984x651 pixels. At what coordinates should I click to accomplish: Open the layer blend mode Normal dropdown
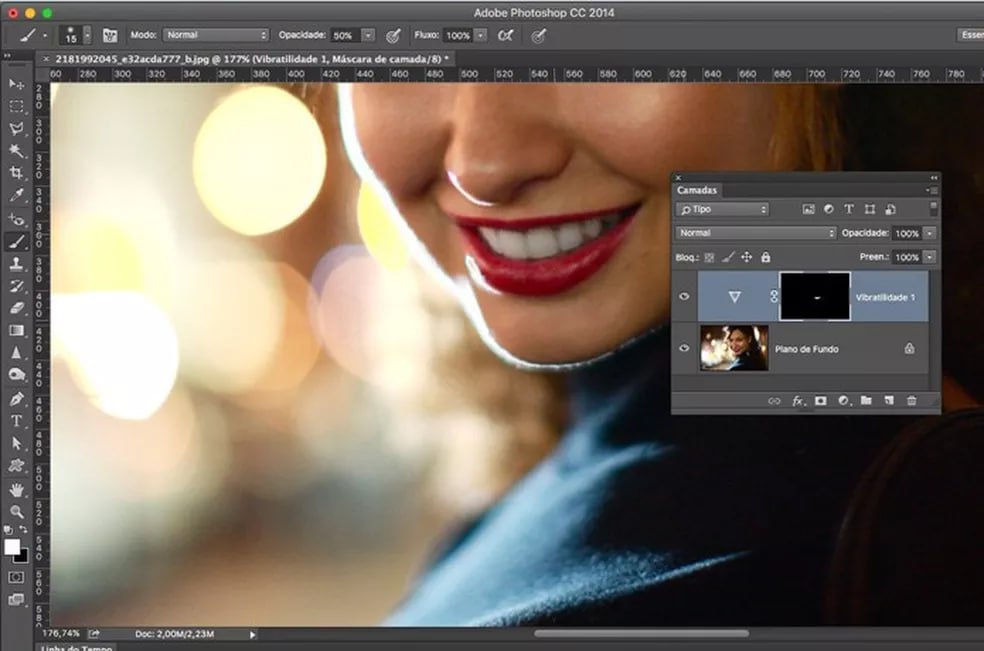pyautogui.click(x=756, y=233)
